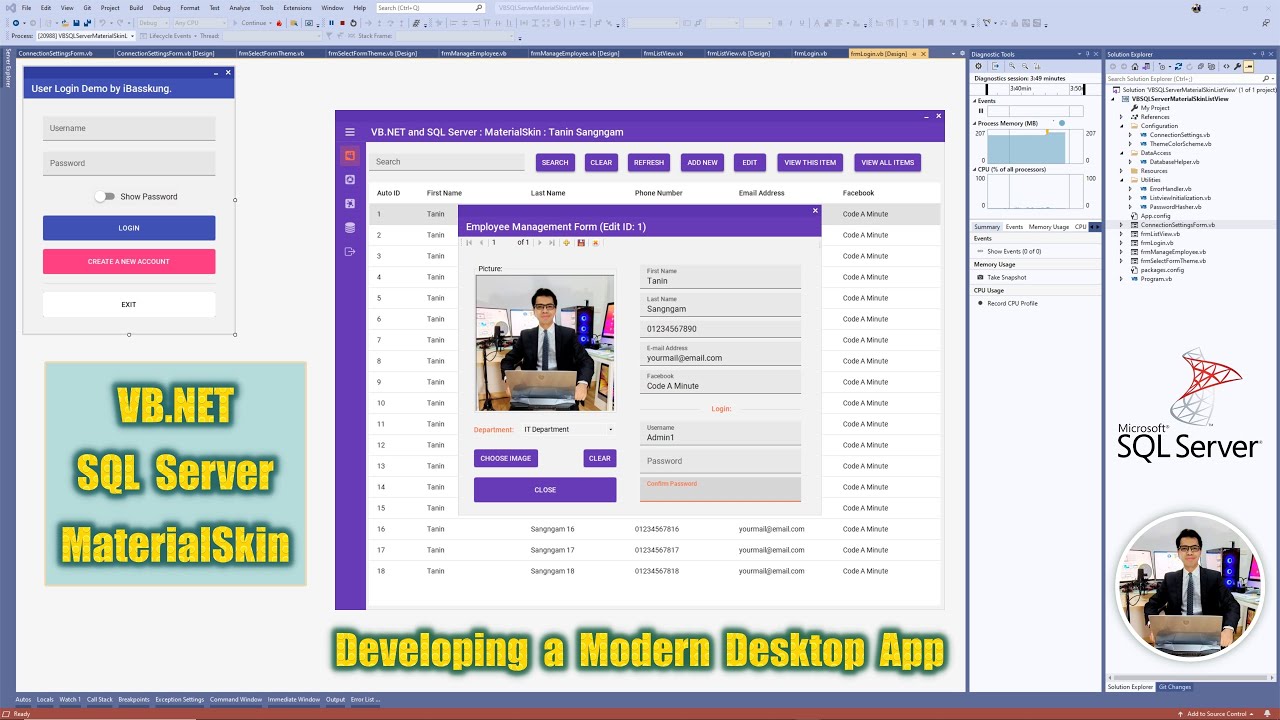Click the CREATE A NEW ACCOUNT button

tap(129, 261)
